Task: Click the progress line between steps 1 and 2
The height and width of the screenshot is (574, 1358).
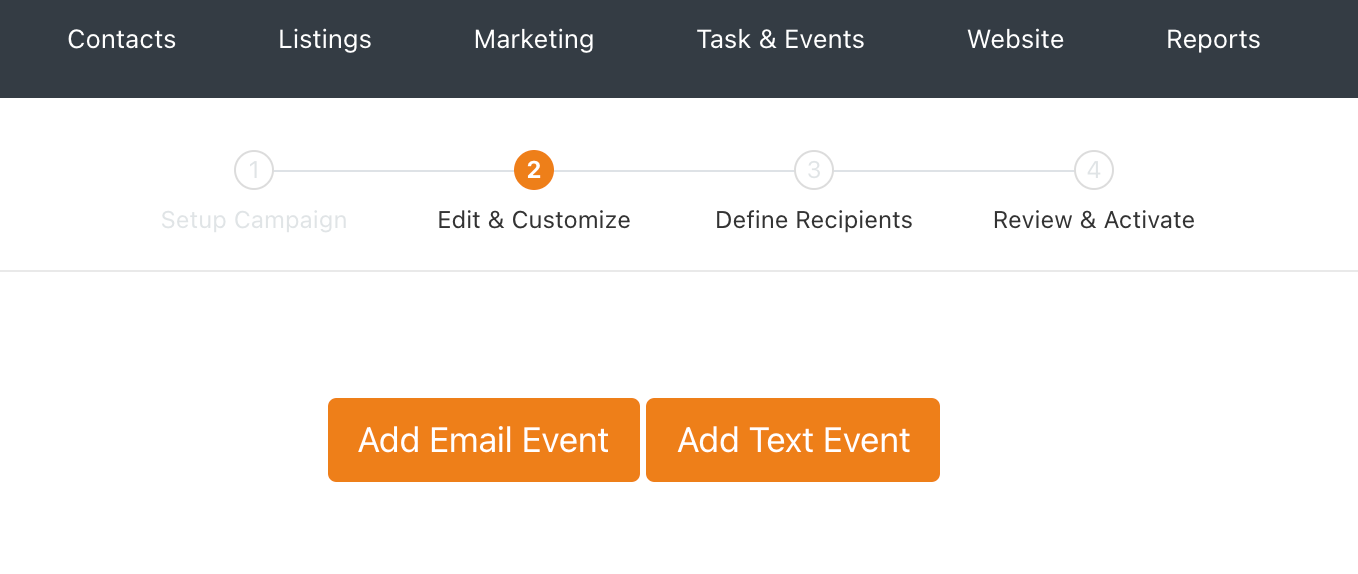Action: [x=394, y=170]
